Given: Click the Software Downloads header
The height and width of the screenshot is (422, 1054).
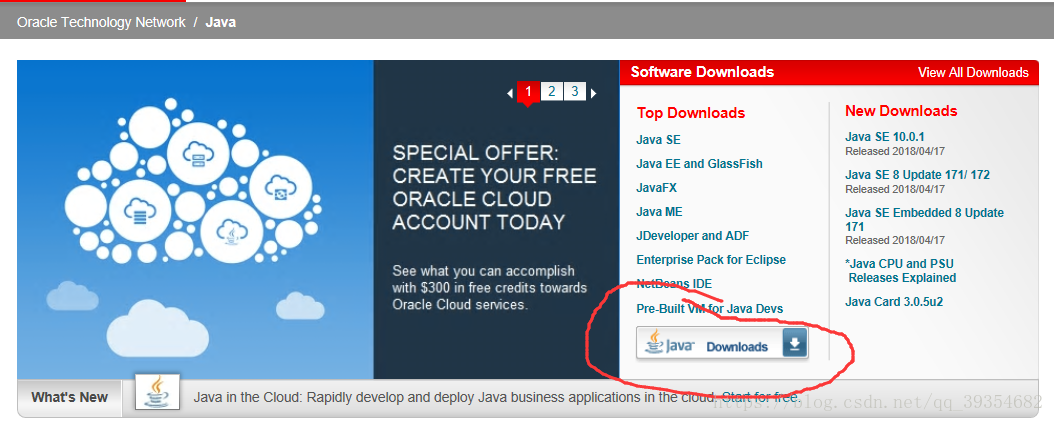Looking at the screenshot, I should click(702, 72).
